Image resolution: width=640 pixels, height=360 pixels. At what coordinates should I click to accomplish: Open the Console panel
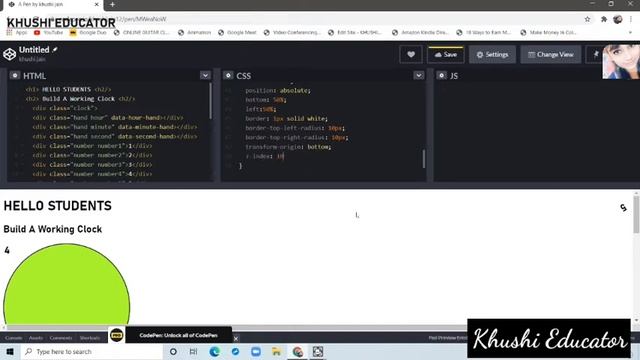13,338
